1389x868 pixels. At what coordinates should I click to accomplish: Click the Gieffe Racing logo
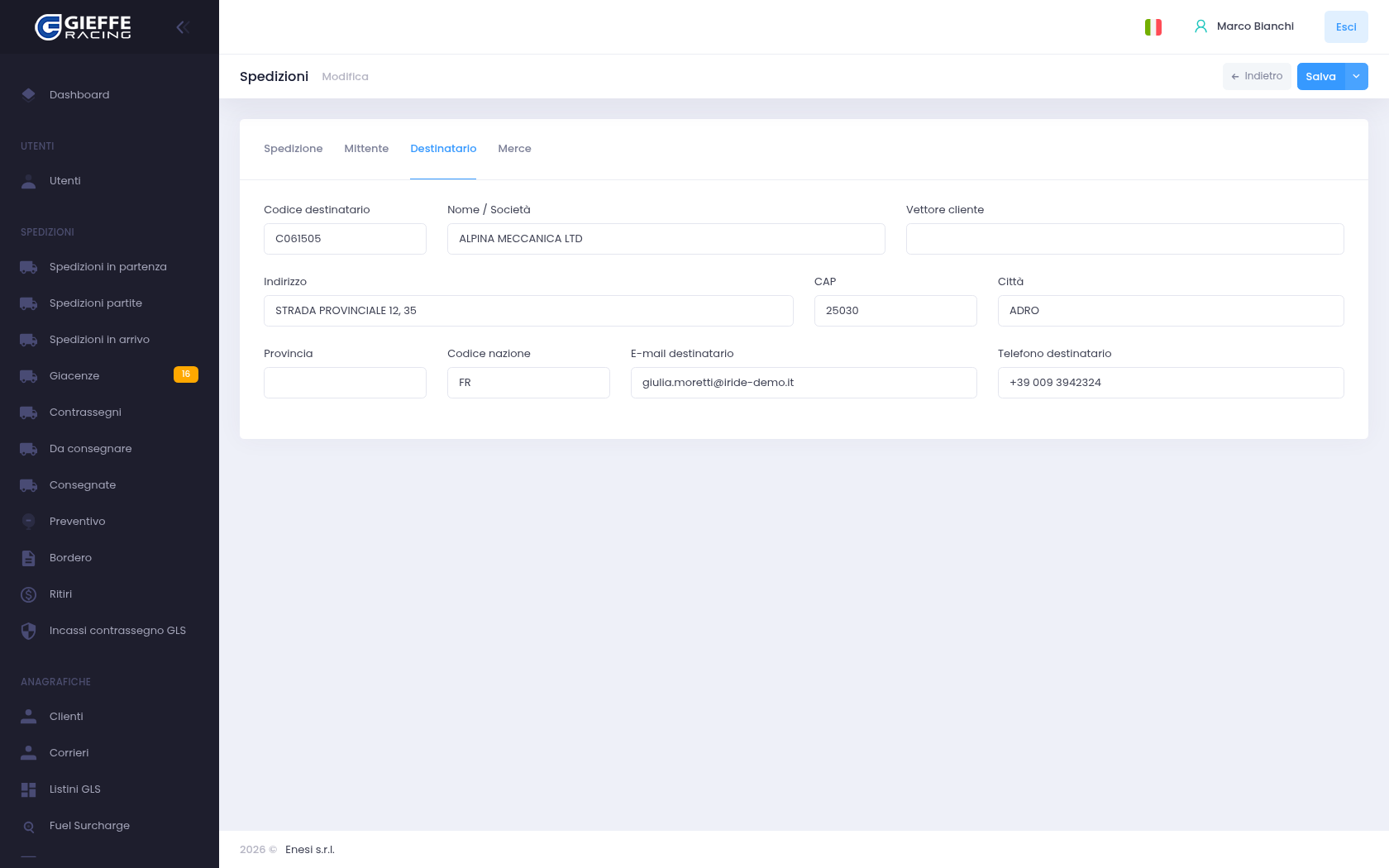pyautogui.click(x=83, y=27)
